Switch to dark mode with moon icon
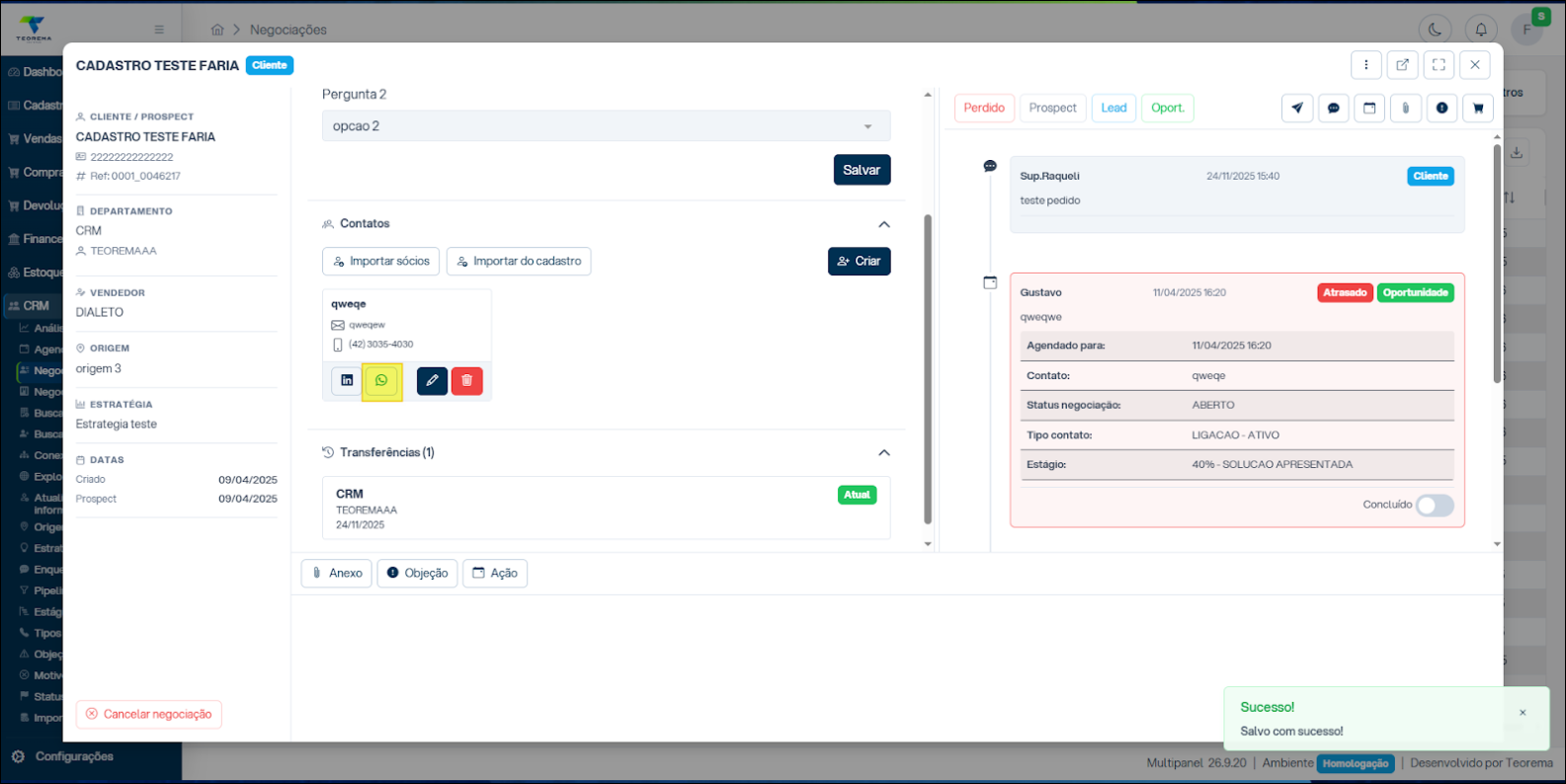This screenshot has height=784, width=1566. pos(1435,30)
